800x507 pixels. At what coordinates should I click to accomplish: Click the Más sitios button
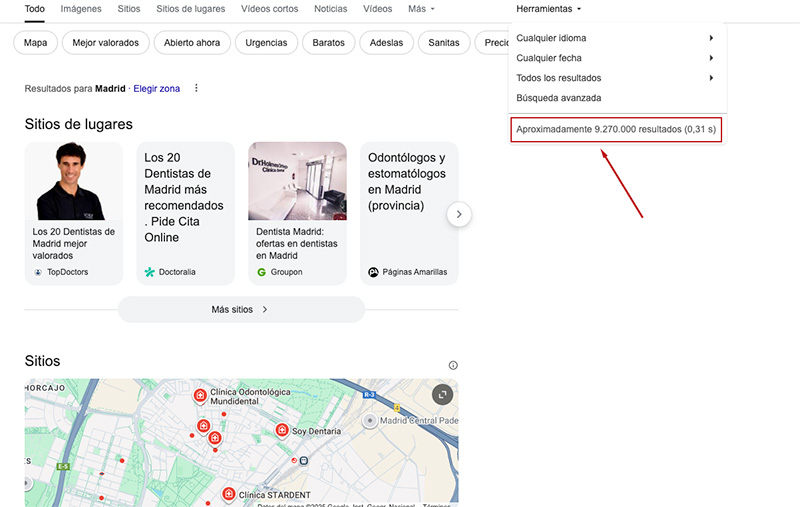(241, 310)
